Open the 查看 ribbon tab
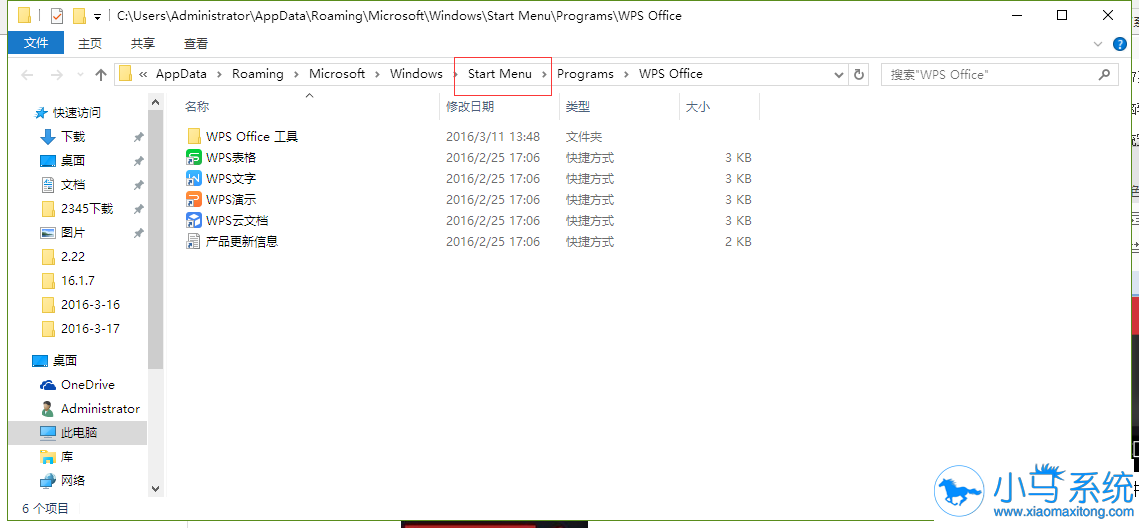 (x=196, y=44)
